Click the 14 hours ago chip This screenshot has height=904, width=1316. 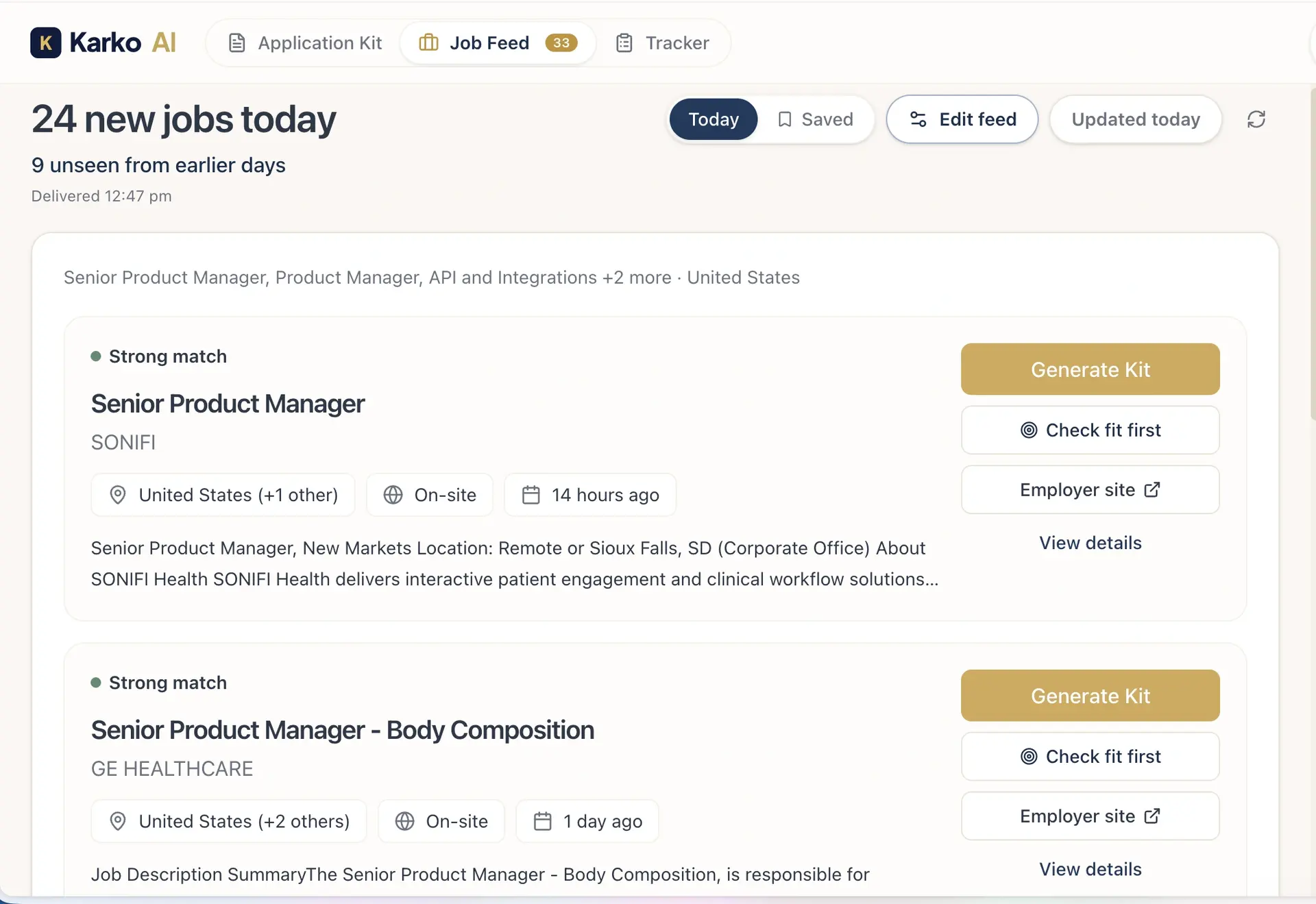point(590,495)
